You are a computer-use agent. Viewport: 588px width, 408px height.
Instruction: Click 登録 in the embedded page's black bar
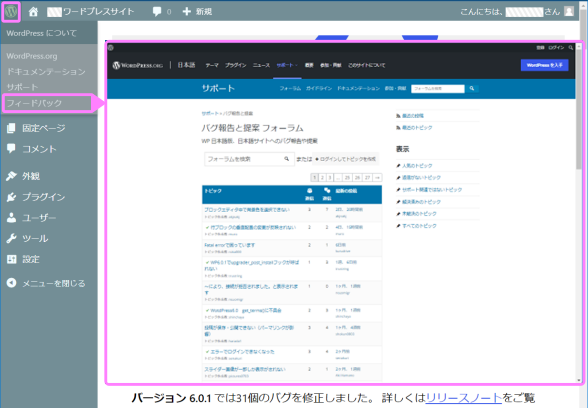[540, 48]
